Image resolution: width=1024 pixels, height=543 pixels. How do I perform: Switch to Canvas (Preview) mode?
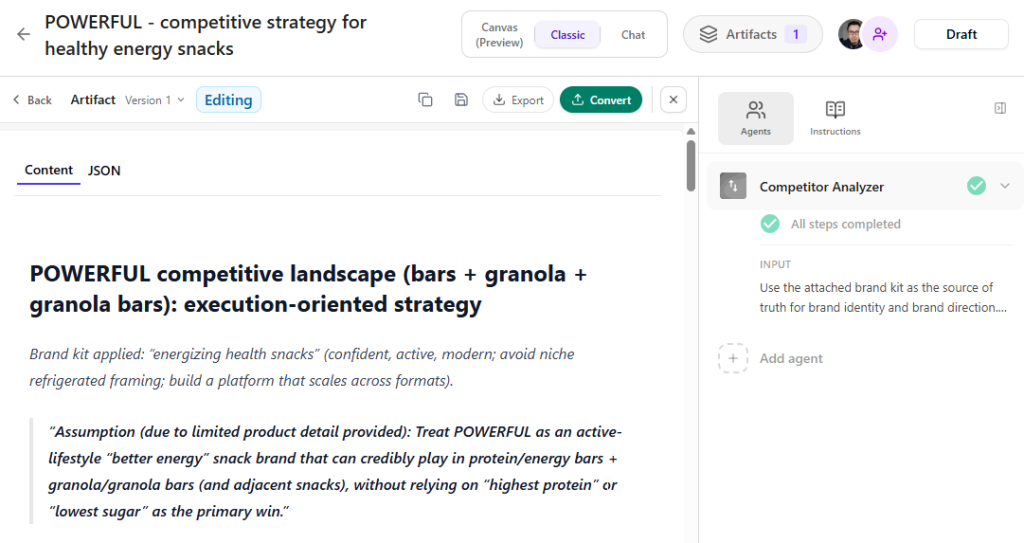(x=499, y=34)
